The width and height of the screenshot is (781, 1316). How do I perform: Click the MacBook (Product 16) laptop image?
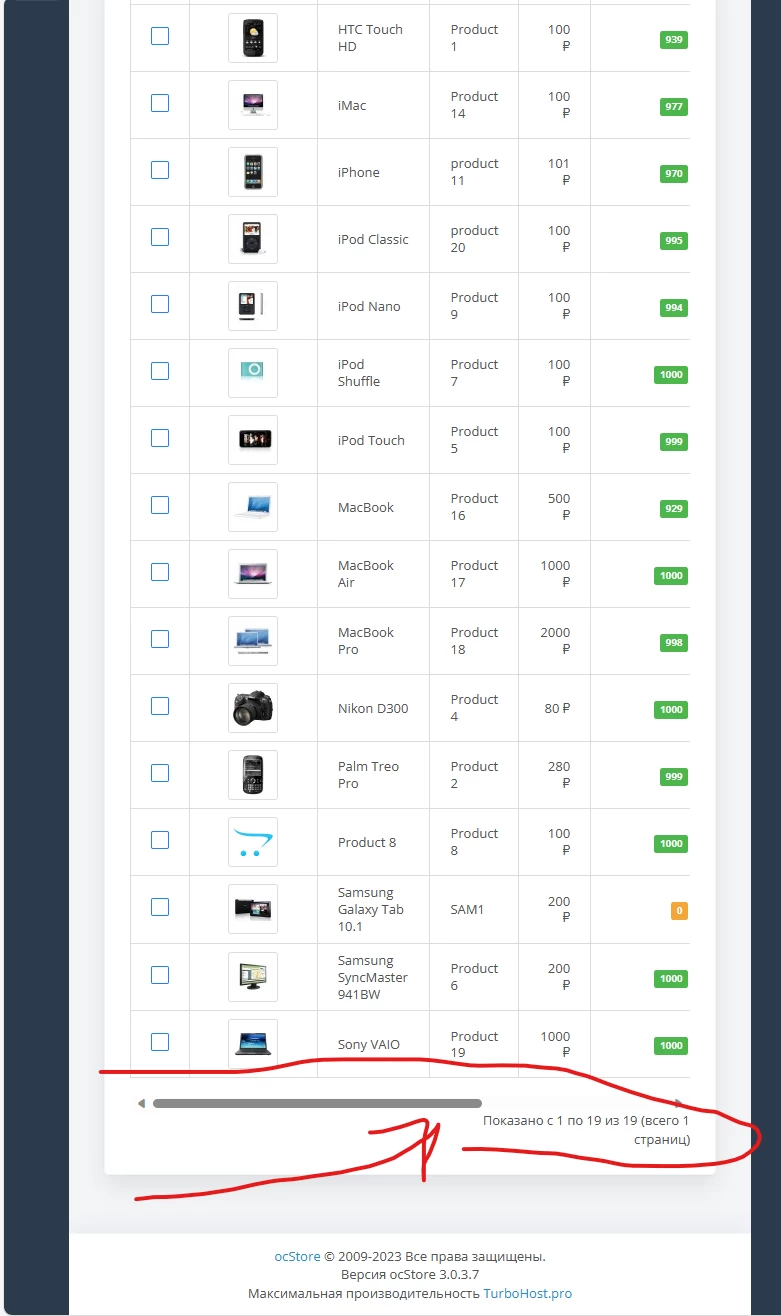click(x=253, y=507)
